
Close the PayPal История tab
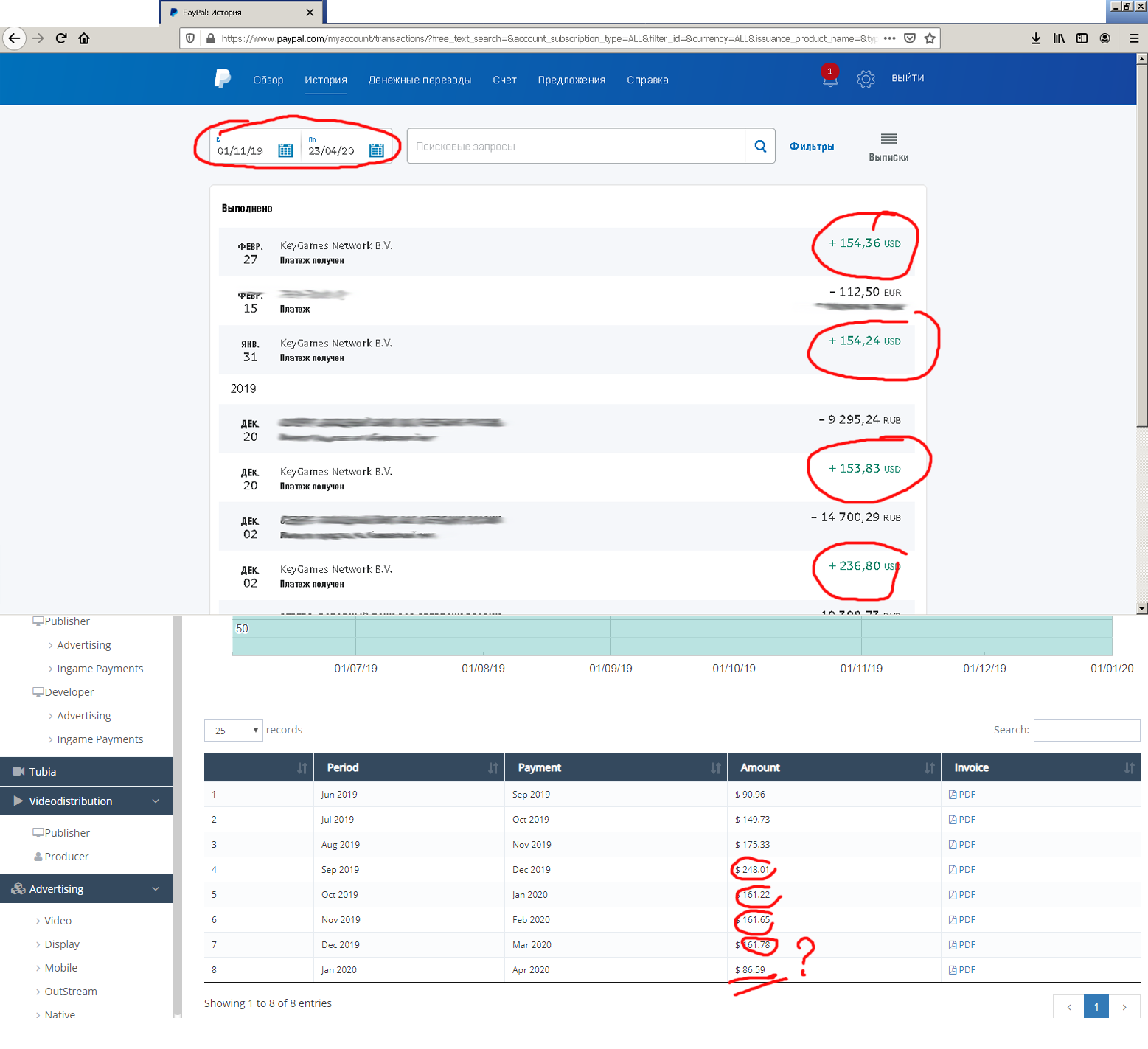click(310, 13)
